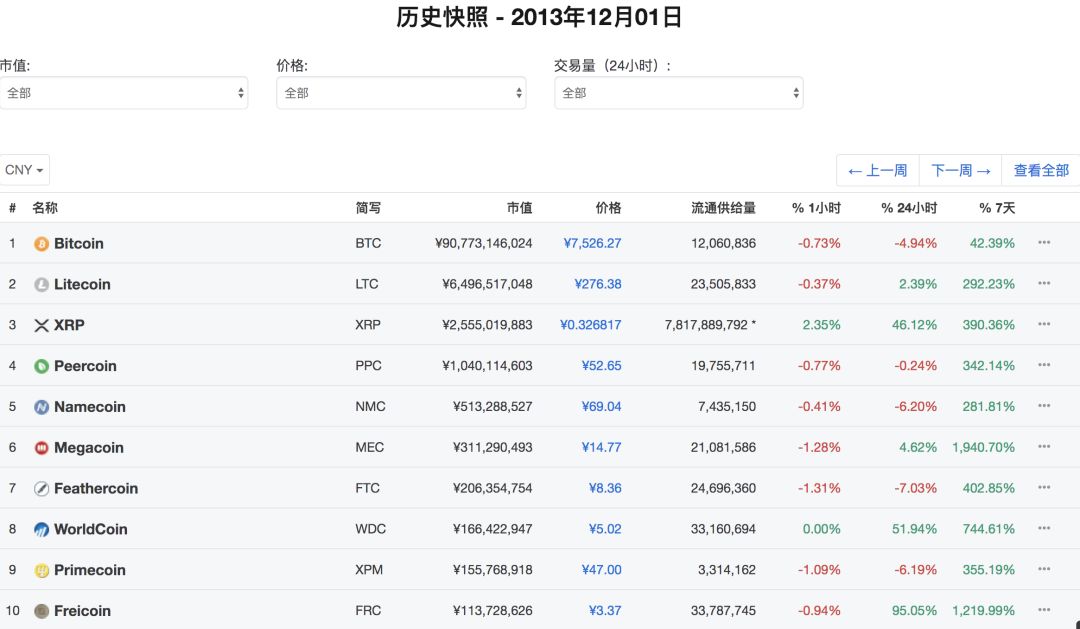Sort table by 简写 column
1080x629 pixels.
point(368,208)
